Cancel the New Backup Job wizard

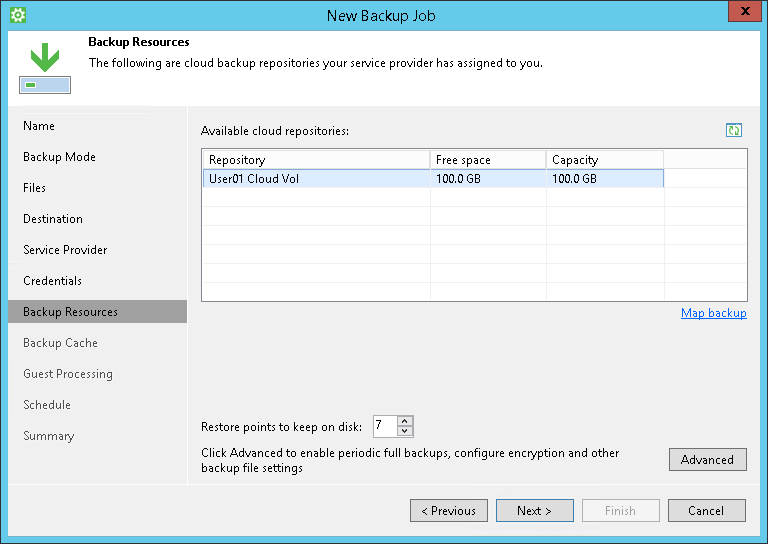[x=706, y=511]
